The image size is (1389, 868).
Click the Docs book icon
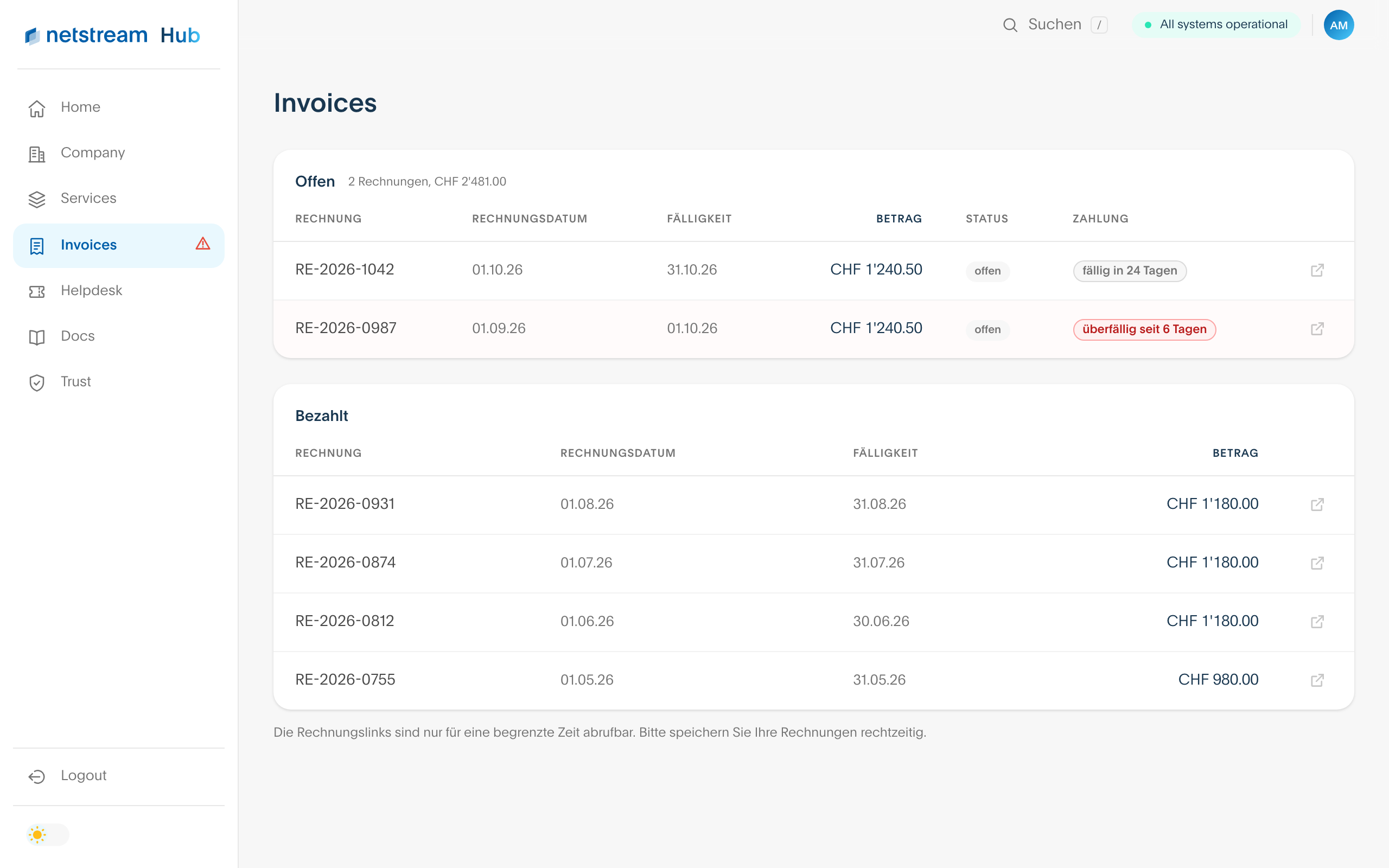point(37,337)
